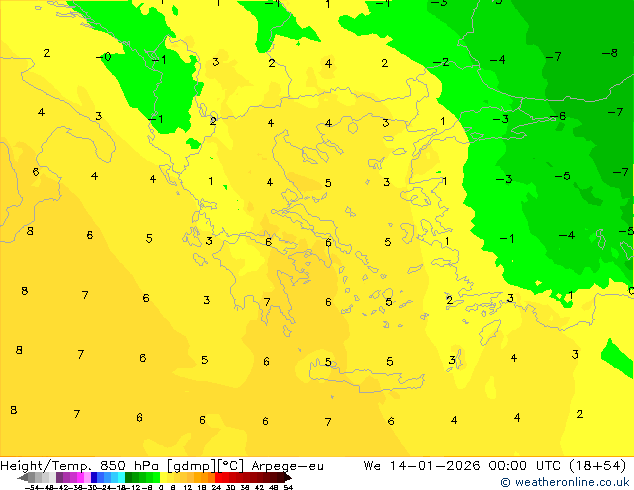Click the -8 temperature value on the map
This screenshot has height=490, width=634.
[x=609, y=53]
